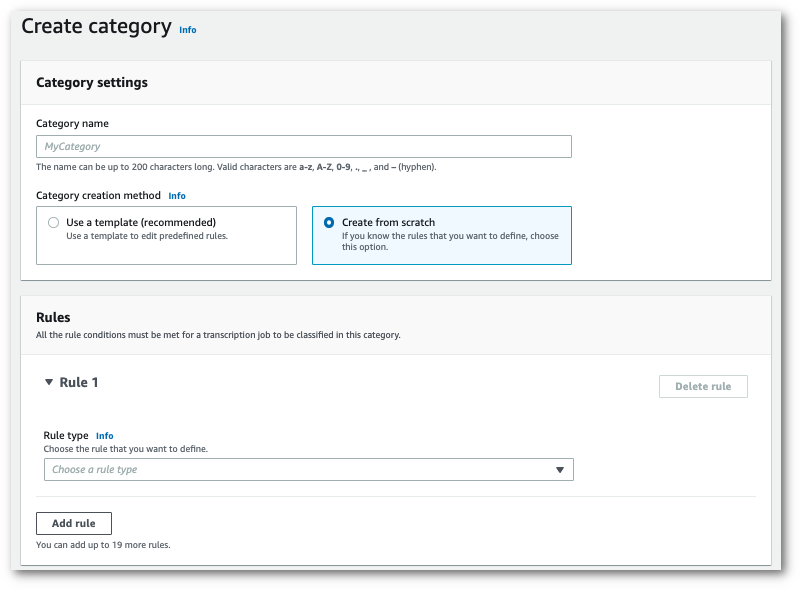Open the Info link next to Create category
Image resolution: width=800 pixels, height=589 pixels.
tap(187, 30)
